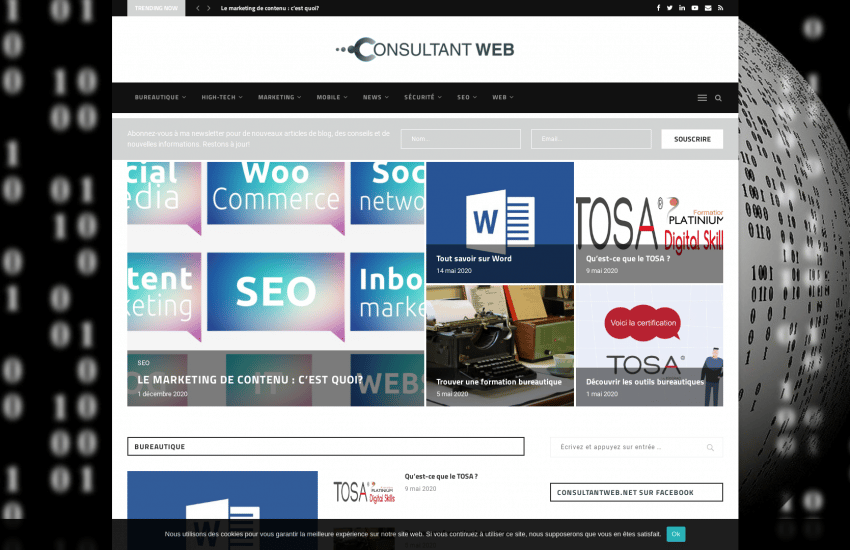Show previous trending headline arrow
This screenshot has height=550, width=850.
coord(198,8)
